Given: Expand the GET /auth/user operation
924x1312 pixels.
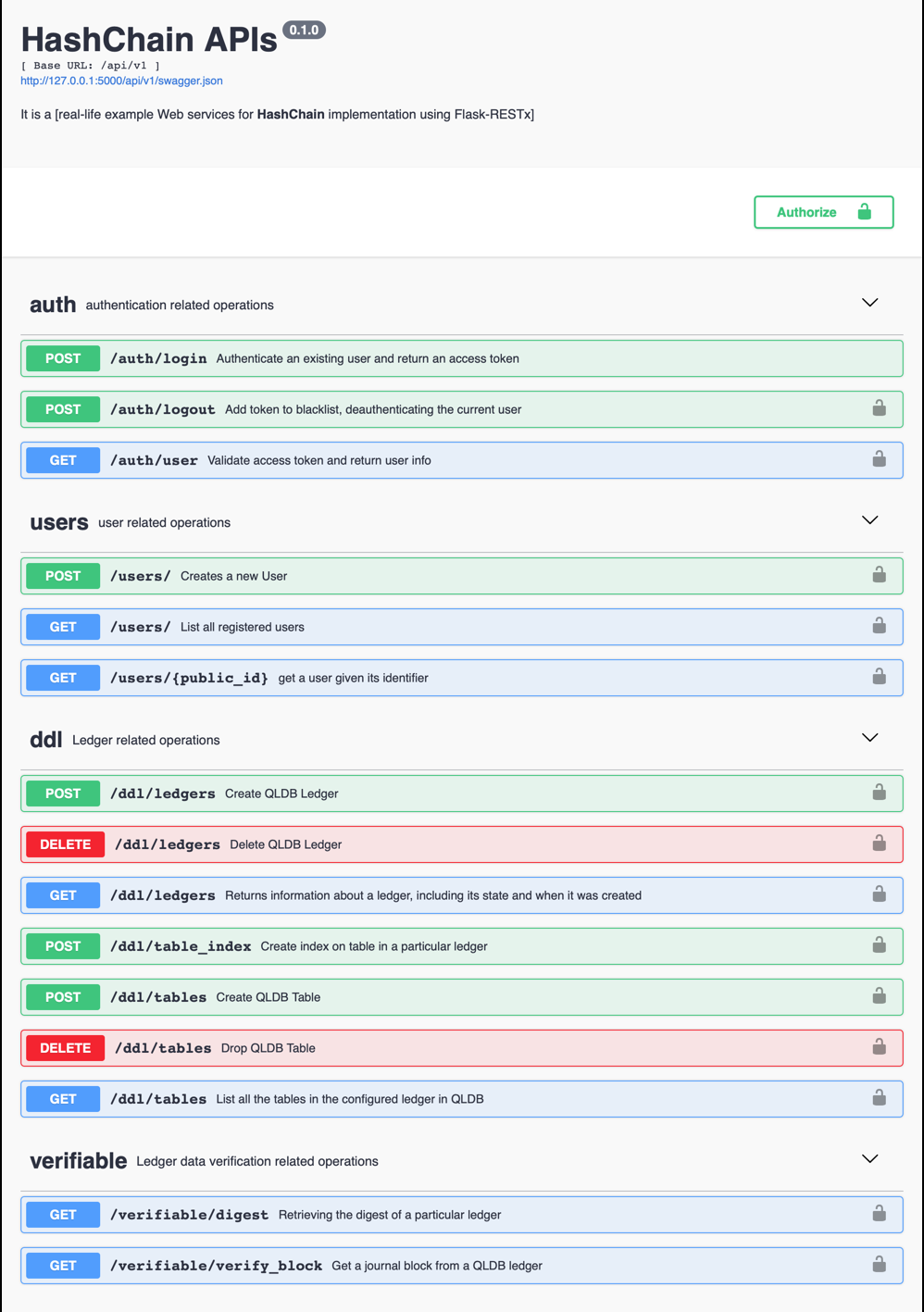Looking at the screenshot, I should click(462, 460).
